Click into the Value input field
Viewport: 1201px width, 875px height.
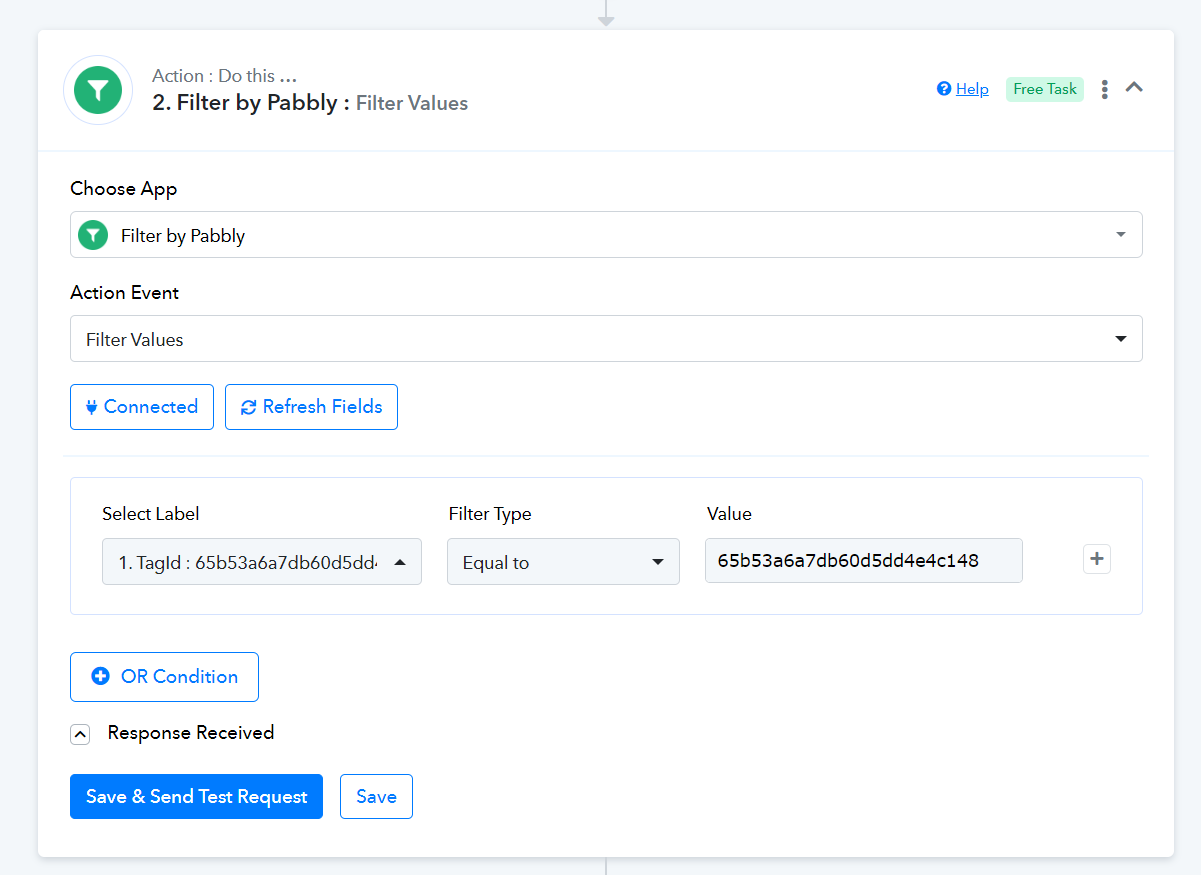(863, 560)
